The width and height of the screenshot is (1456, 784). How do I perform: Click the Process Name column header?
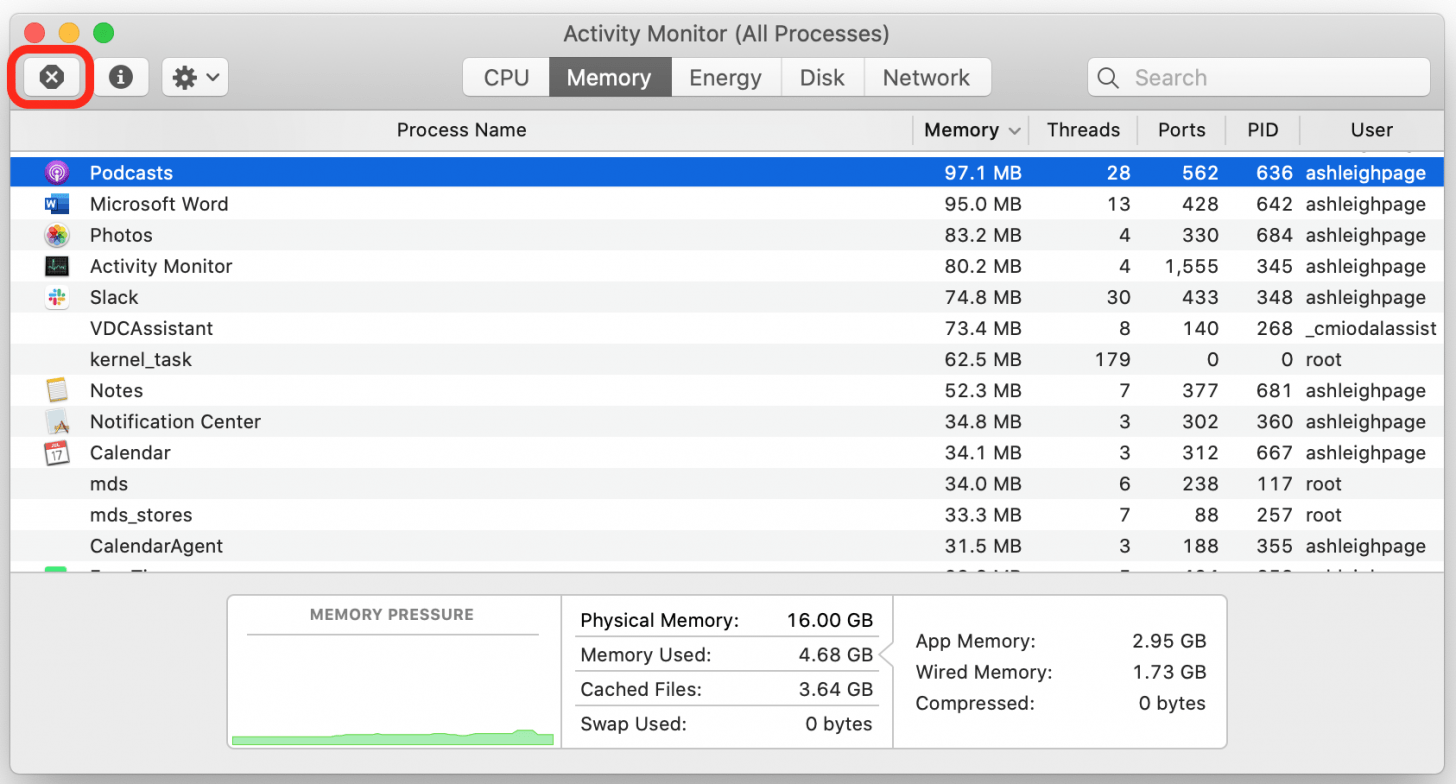click(x=461, y=130)
